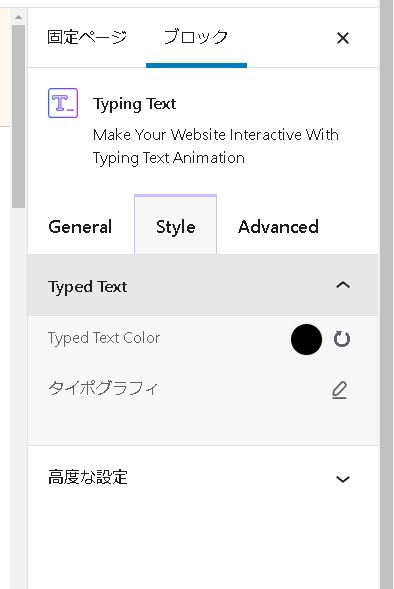394x589 pixels.
Task: Click the タイポグラフィ label
Action: 103,388
